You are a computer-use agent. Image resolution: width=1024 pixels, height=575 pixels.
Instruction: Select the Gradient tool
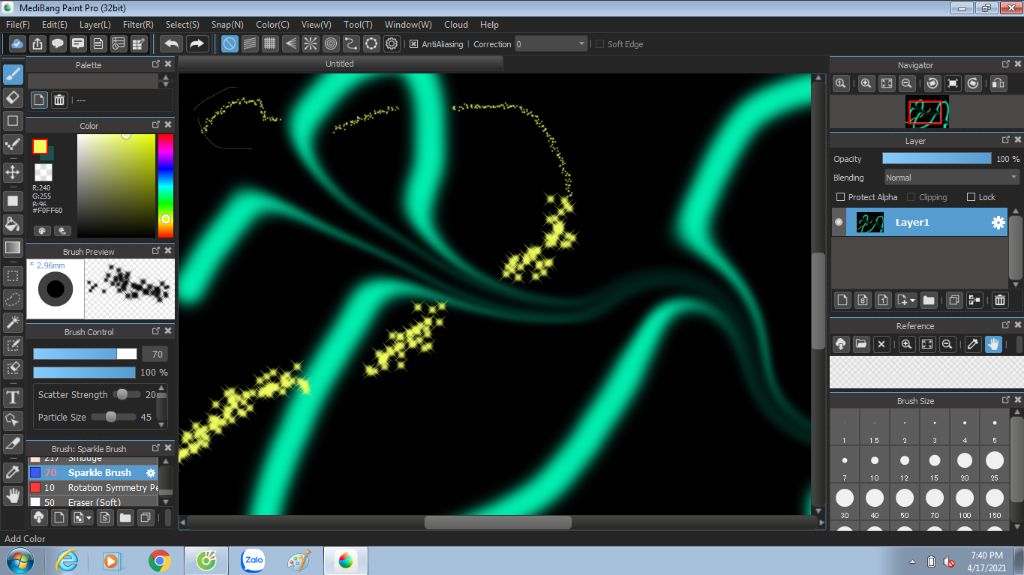click(x=12, y=248)
